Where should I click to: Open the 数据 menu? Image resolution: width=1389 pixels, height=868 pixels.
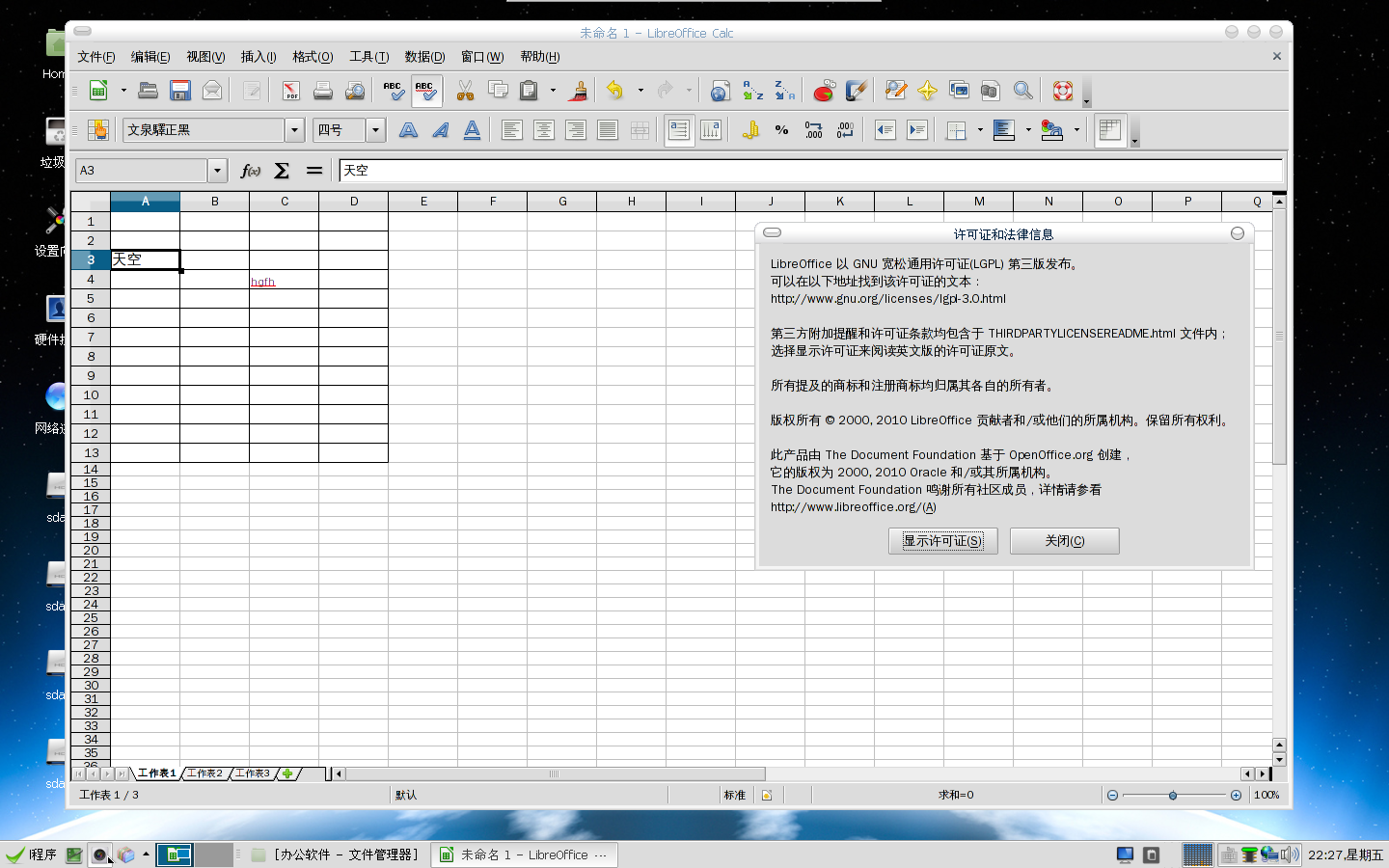point(424,57)
